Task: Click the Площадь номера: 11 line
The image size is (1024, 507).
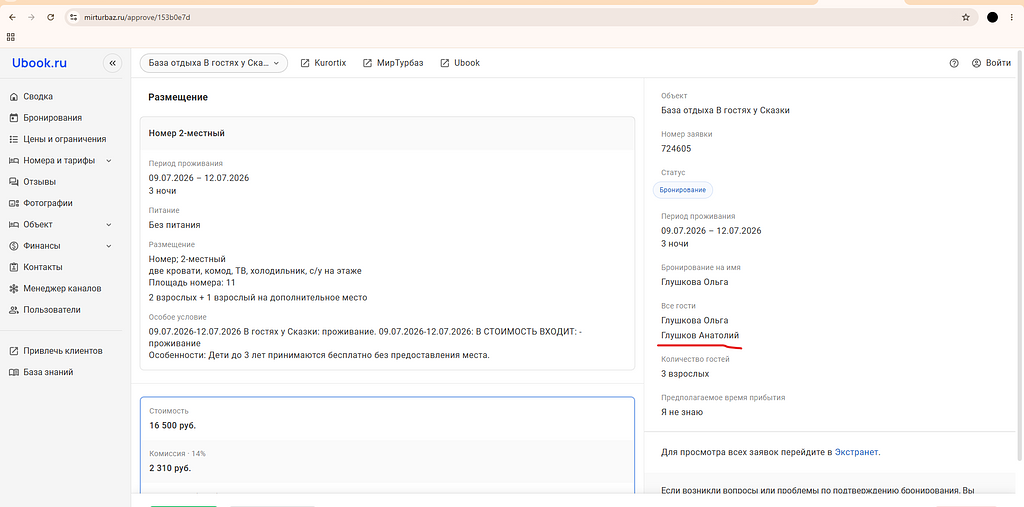Action: click(x=192, y=283)
